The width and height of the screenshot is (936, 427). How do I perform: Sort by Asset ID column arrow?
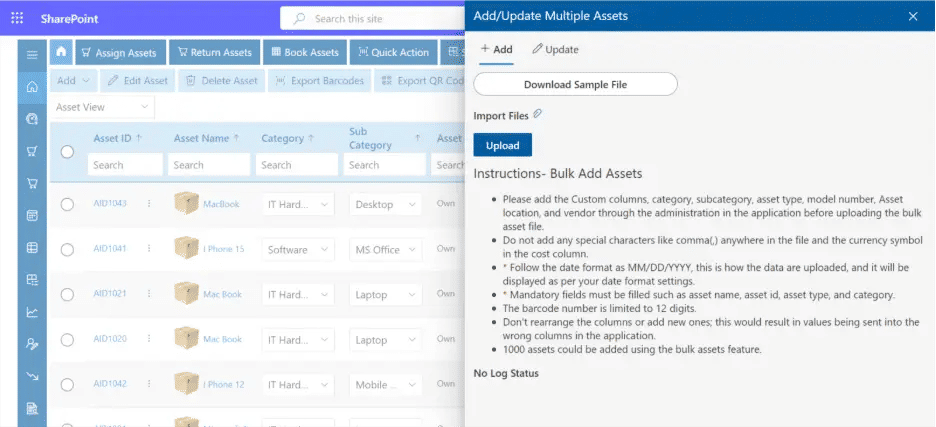tap(139, 138)
